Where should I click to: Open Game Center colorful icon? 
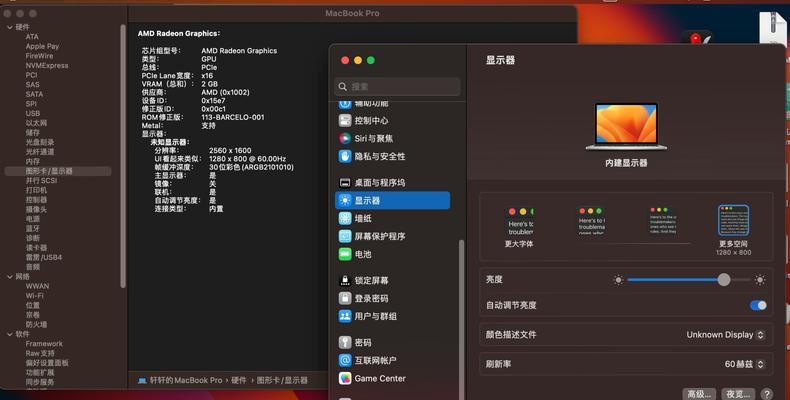pos(345,378)
